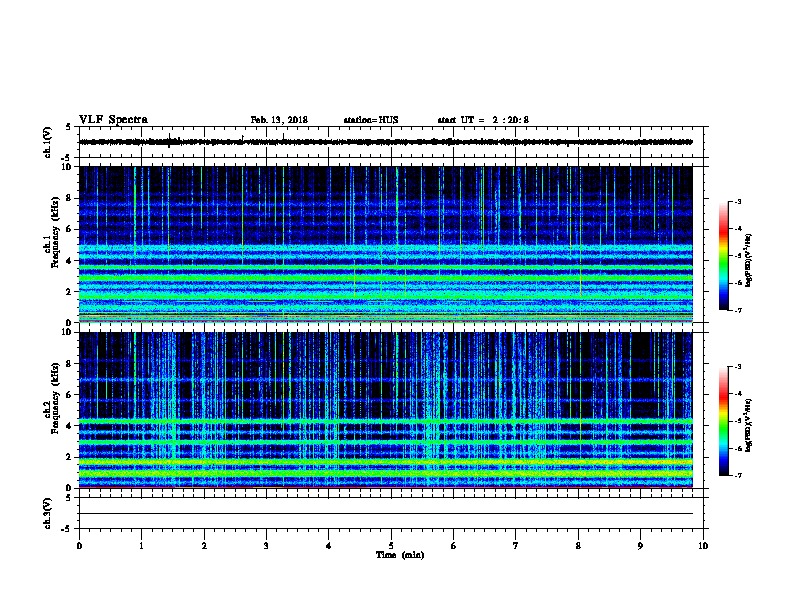The image size is (792, 612).
Task: Click the time axis tick label "7"
Action: pyautogui.click(x=516, y=546)
